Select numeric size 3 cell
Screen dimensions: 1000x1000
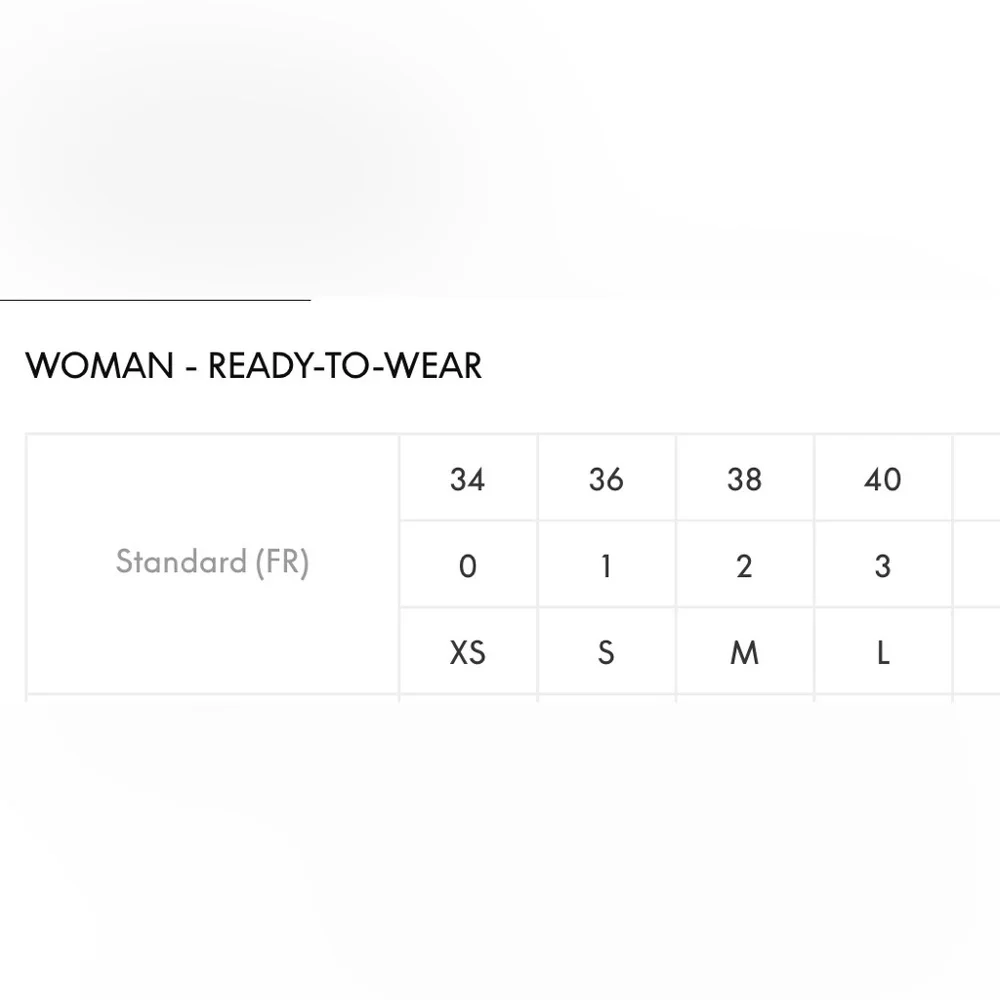pos(882,566)
